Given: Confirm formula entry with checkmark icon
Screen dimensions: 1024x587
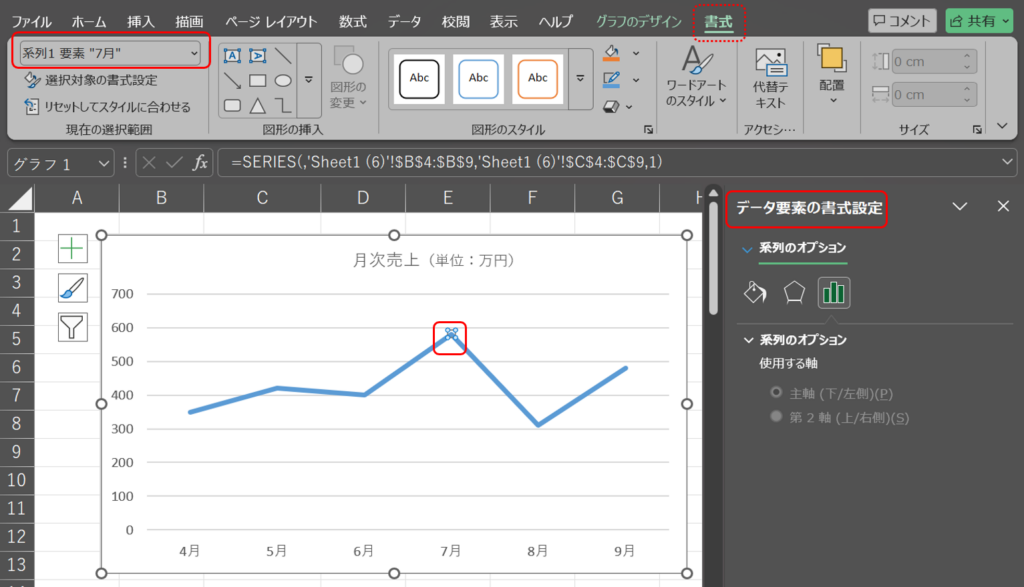Looking at the screenshot, I should (174, 163).
